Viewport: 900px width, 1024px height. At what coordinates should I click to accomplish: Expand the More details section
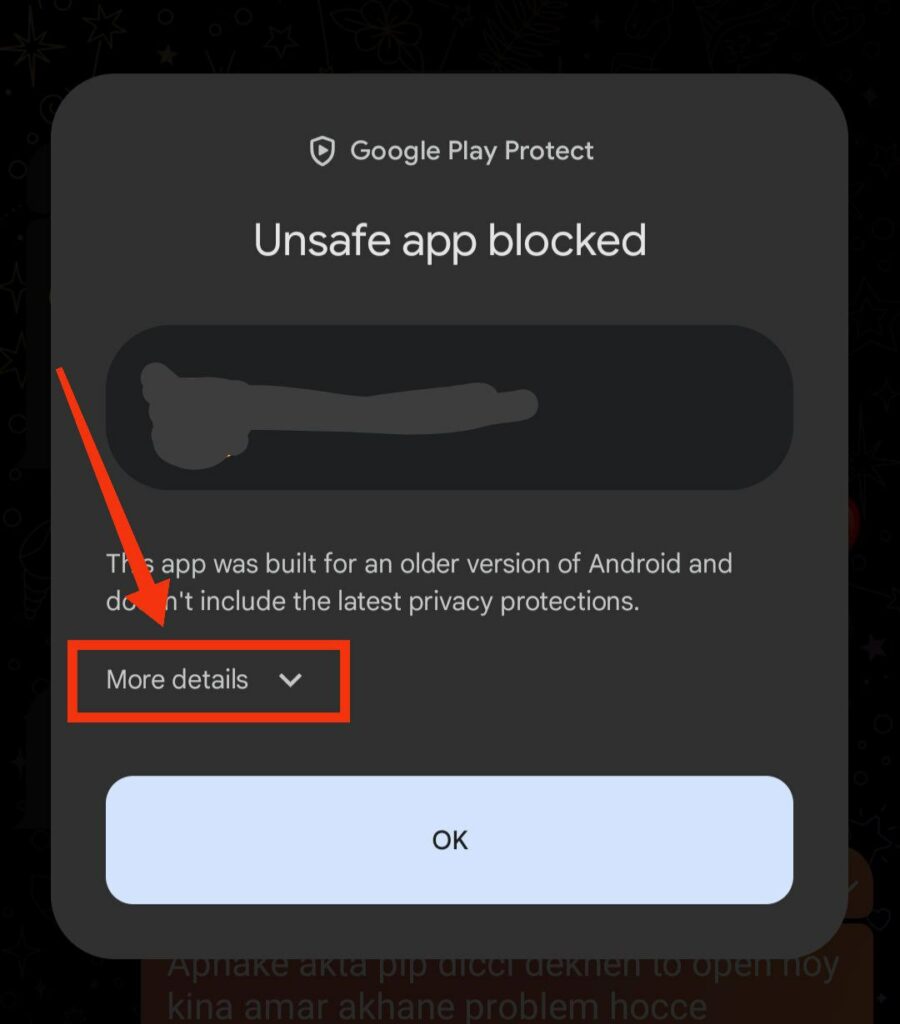204,680
